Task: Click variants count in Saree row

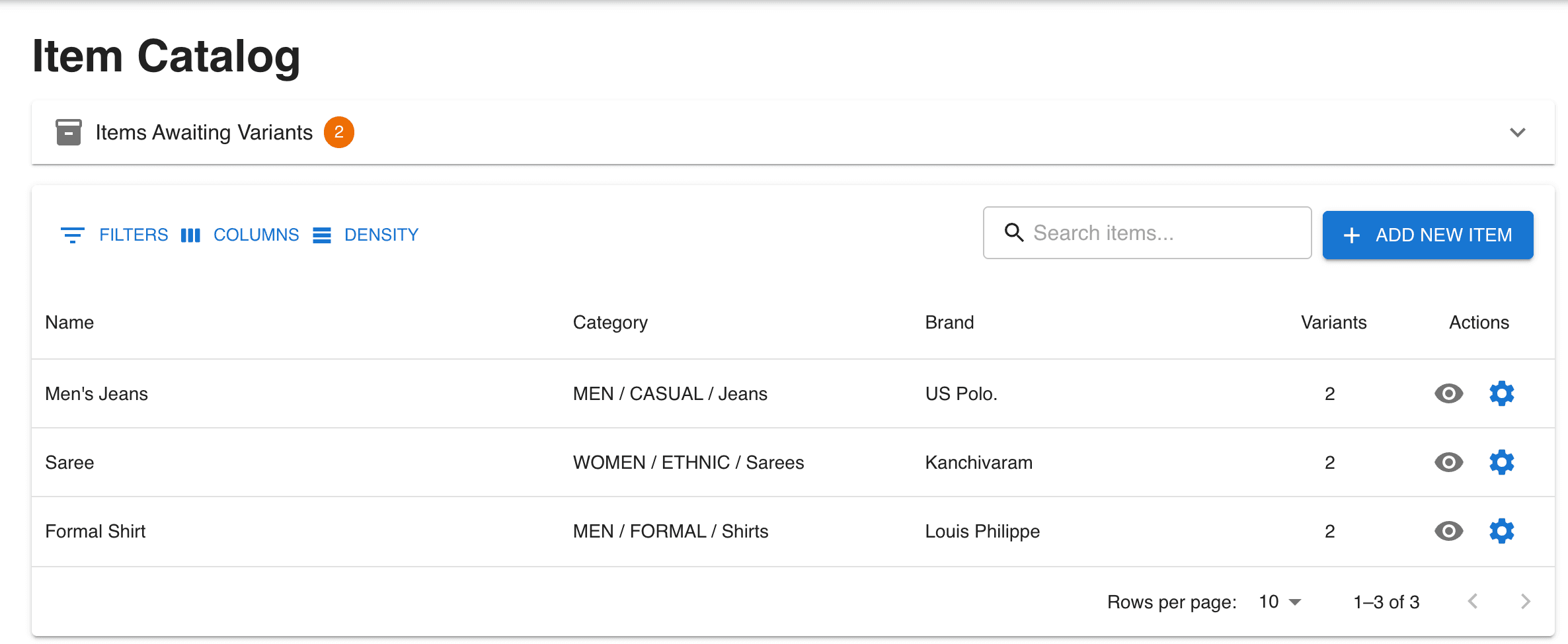Action: [x=1329, y=462]
